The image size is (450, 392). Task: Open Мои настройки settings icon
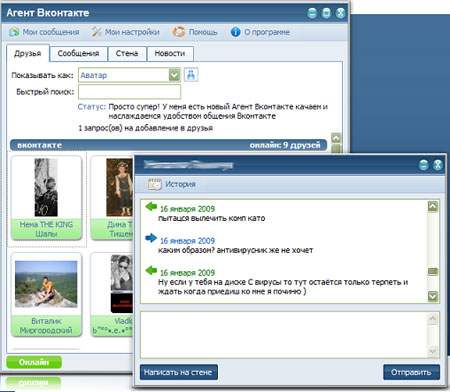click(97, 32)
